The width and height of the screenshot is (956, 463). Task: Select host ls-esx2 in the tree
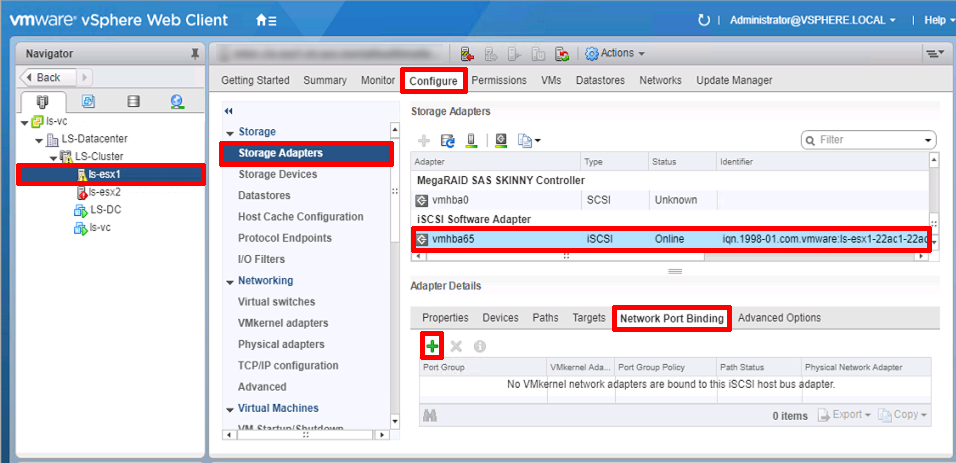(x=105, y=192)
